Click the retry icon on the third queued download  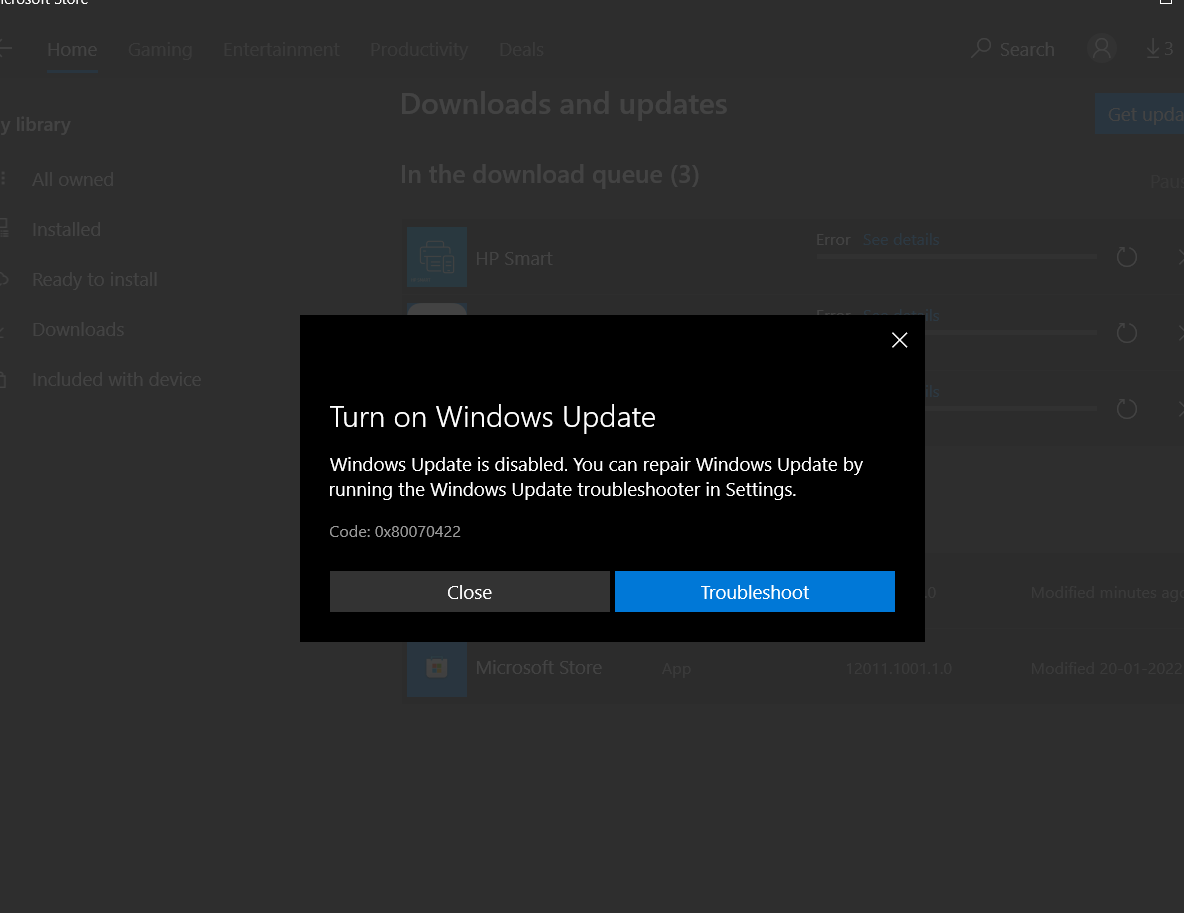1127,408
